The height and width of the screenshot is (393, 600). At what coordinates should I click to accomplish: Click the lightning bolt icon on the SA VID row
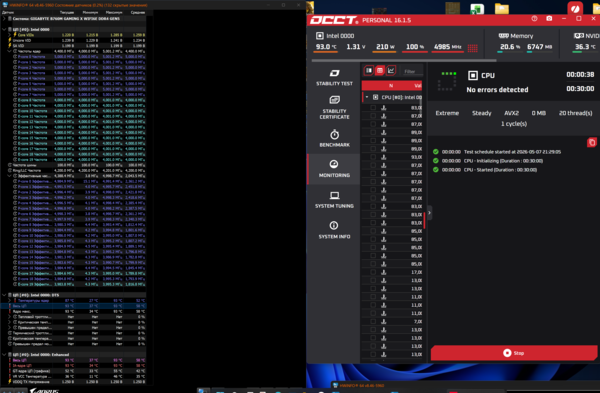tap(10, 46)
